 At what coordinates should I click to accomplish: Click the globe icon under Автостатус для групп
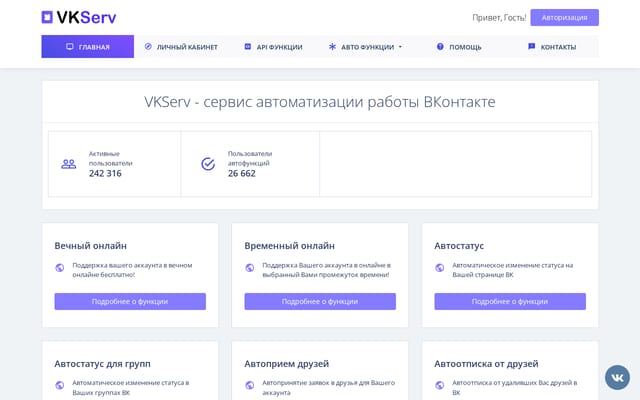tap(60, 385)
